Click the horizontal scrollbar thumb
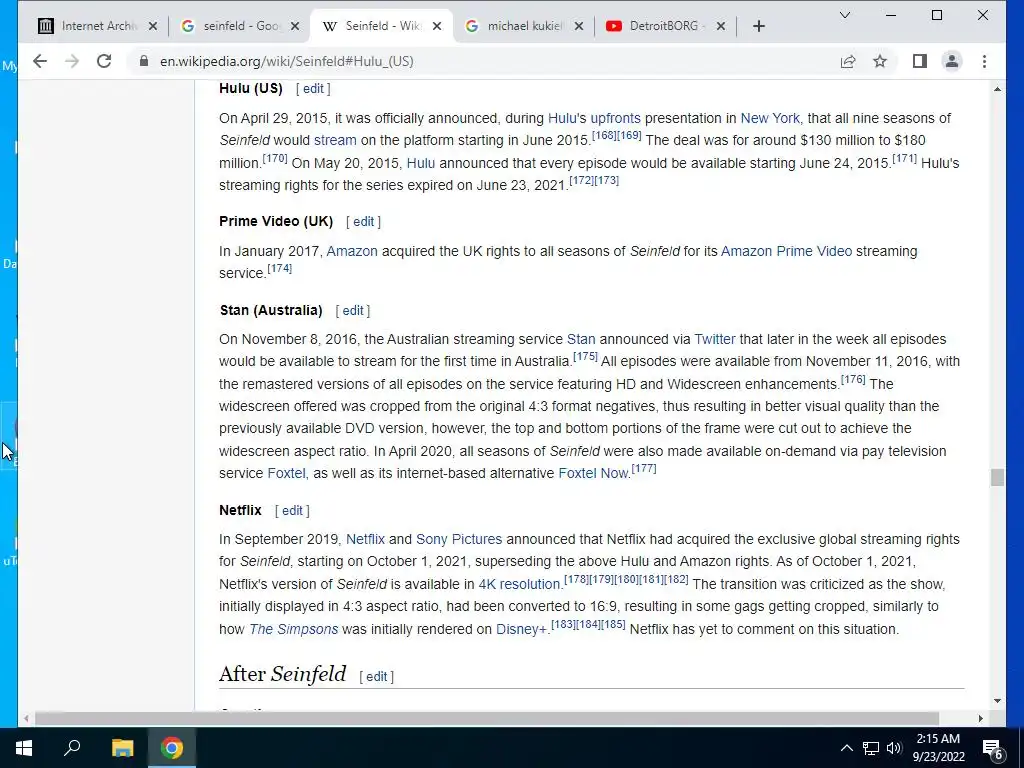The height and width of the screenshot is (768, 1024). (x=487, y=718)
